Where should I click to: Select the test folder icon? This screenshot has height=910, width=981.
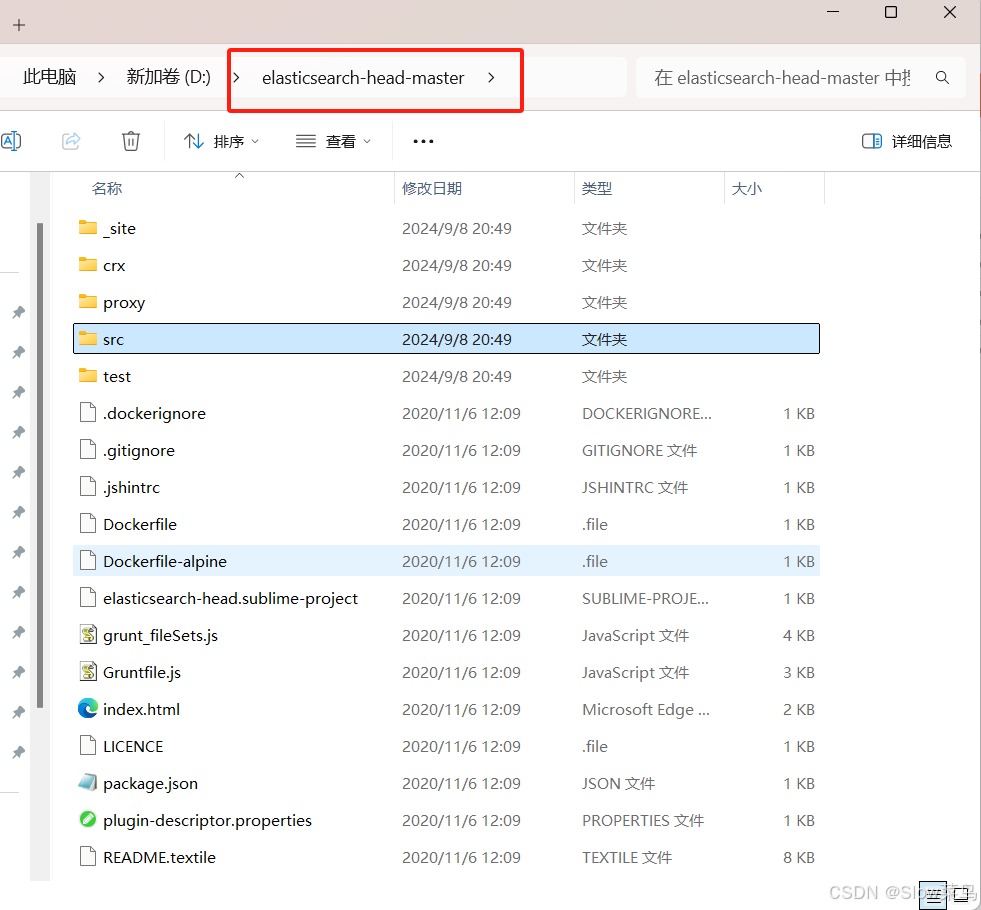88,375
